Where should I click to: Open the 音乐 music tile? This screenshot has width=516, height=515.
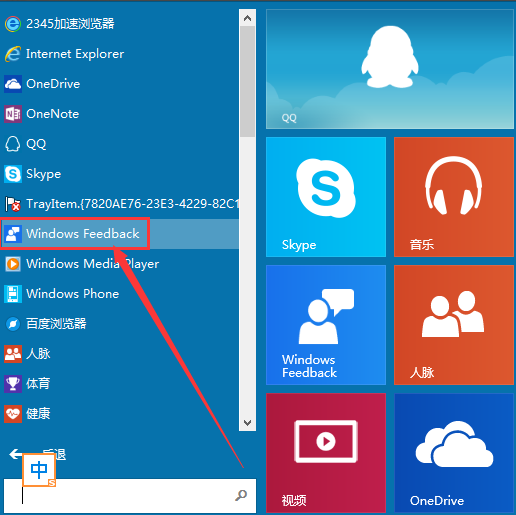454,197
